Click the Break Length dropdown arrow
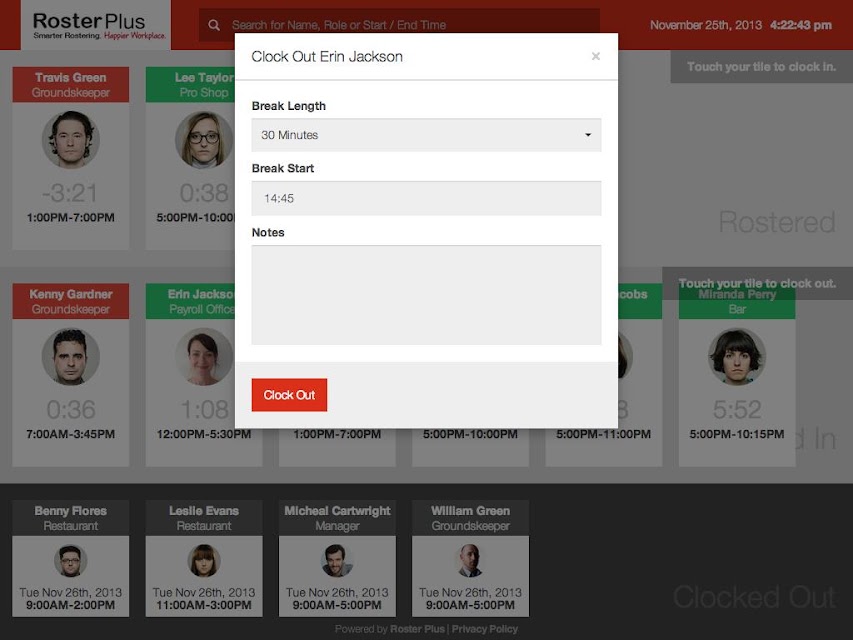853x640 pixels. coord(588,135)
